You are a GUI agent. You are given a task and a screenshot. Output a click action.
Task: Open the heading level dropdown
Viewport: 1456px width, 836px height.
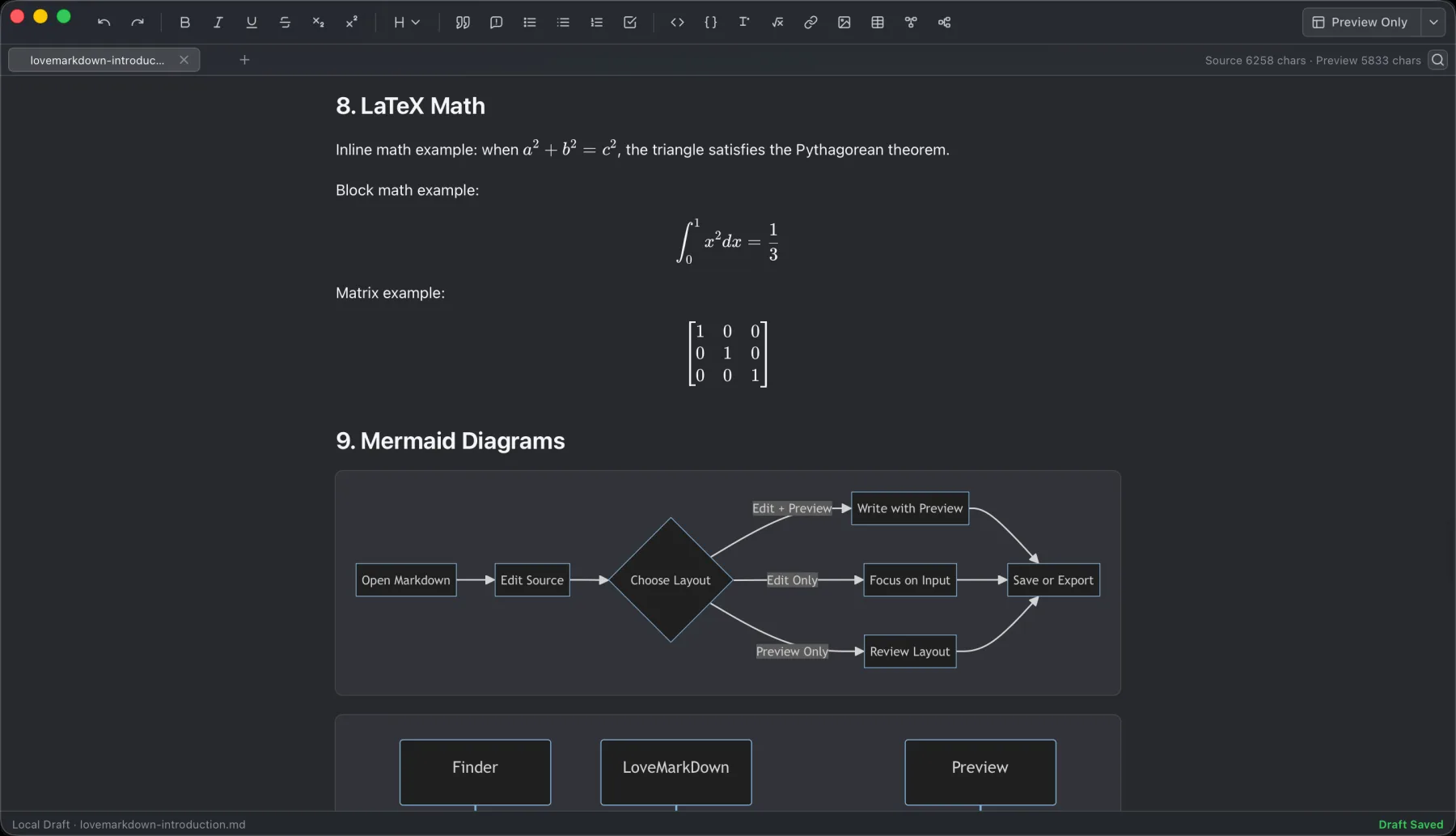(407, 23)
